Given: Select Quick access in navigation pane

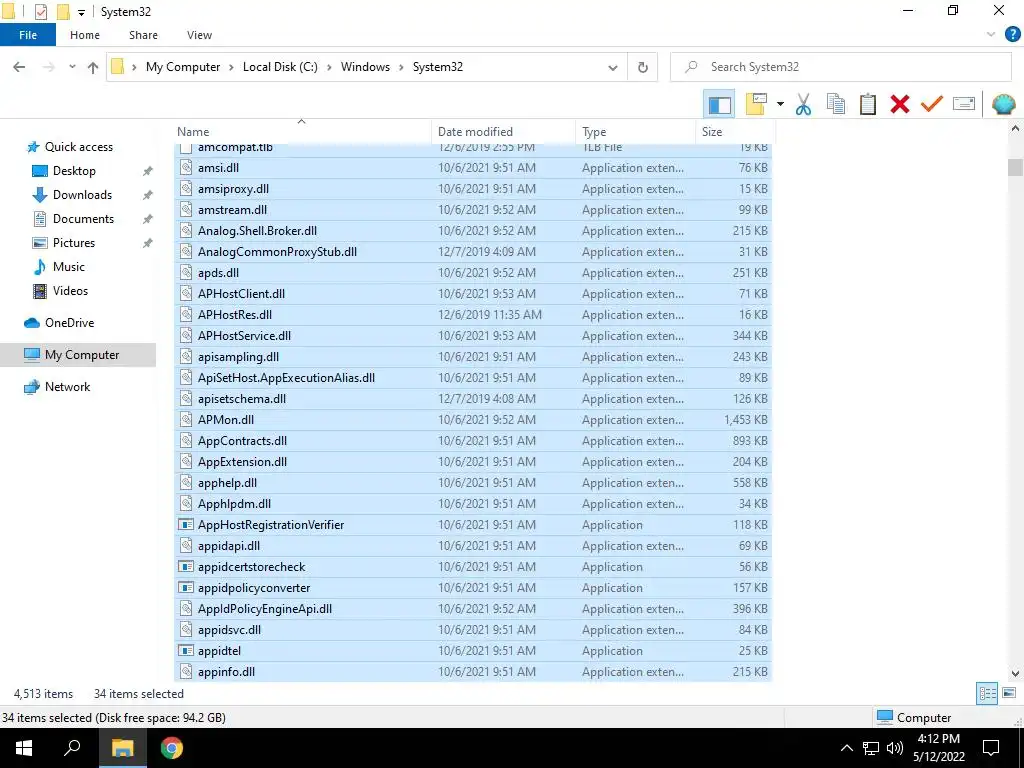Looking at the screenshot, I should (x=78, y=147).
